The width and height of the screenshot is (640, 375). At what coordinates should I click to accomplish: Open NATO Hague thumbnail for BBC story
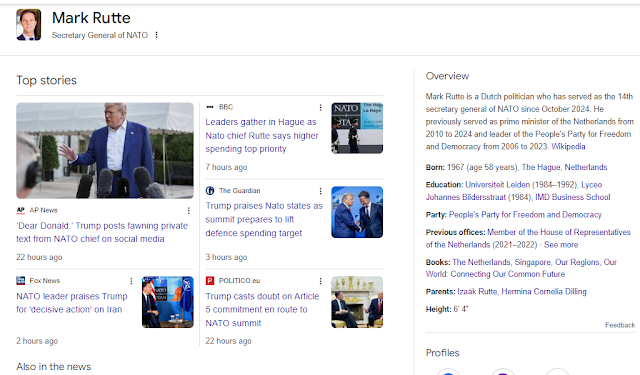coord(357,128)
